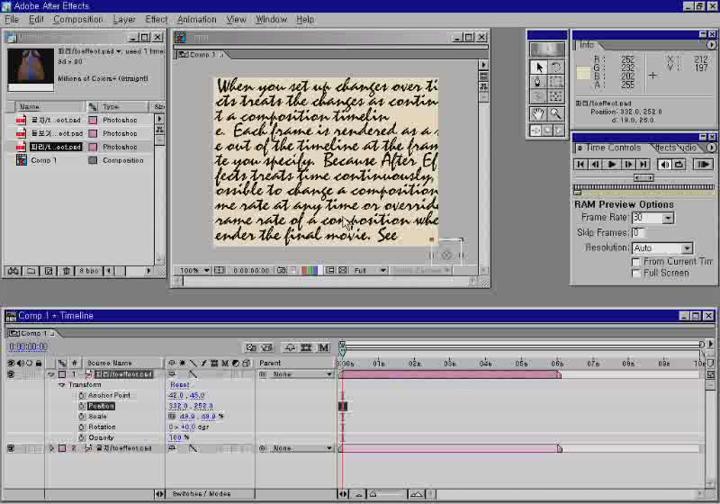The width and height of the screenshot is (720, 504).
Task: Click the Opacity value 100
Action: tap(175, 437)
